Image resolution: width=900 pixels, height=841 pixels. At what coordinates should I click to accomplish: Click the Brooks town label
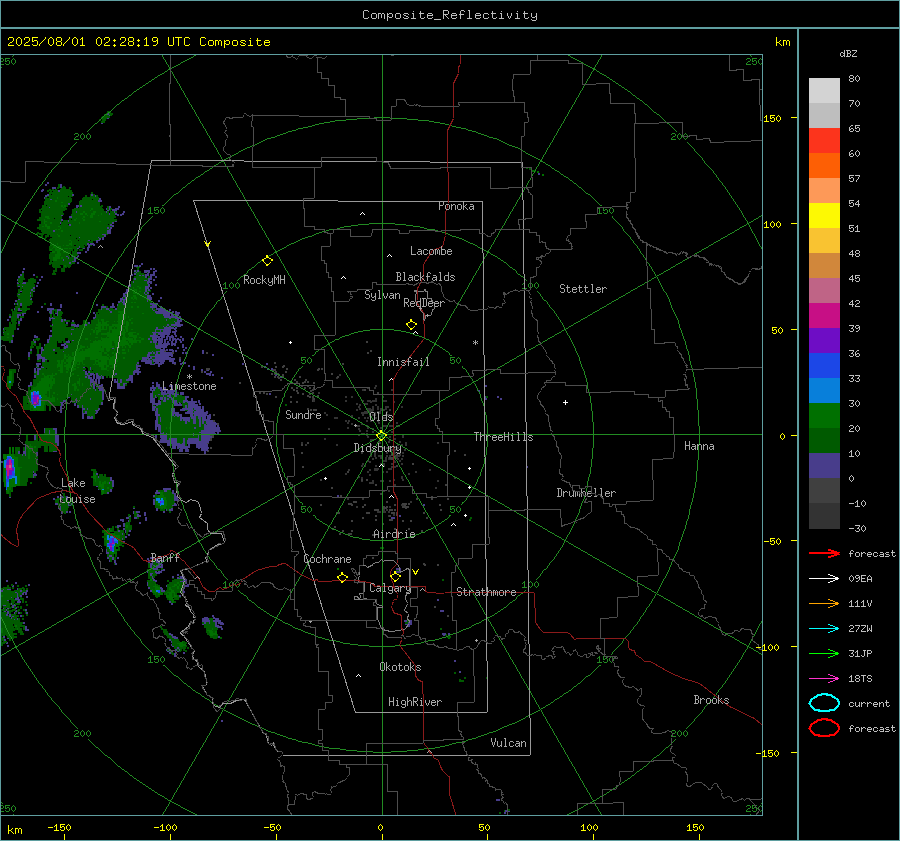click(x=711, y=700)
